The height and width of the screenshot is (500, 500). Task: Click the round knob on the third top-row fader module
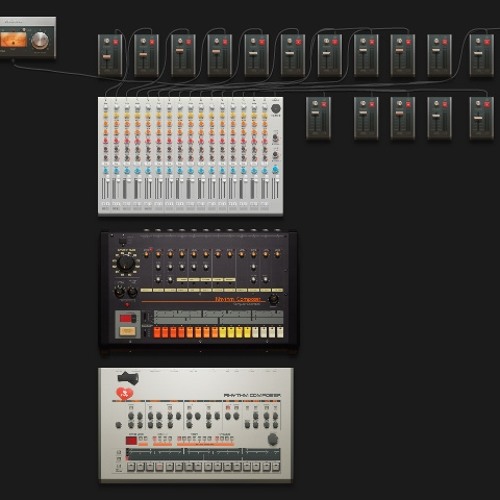coord(180,41)
